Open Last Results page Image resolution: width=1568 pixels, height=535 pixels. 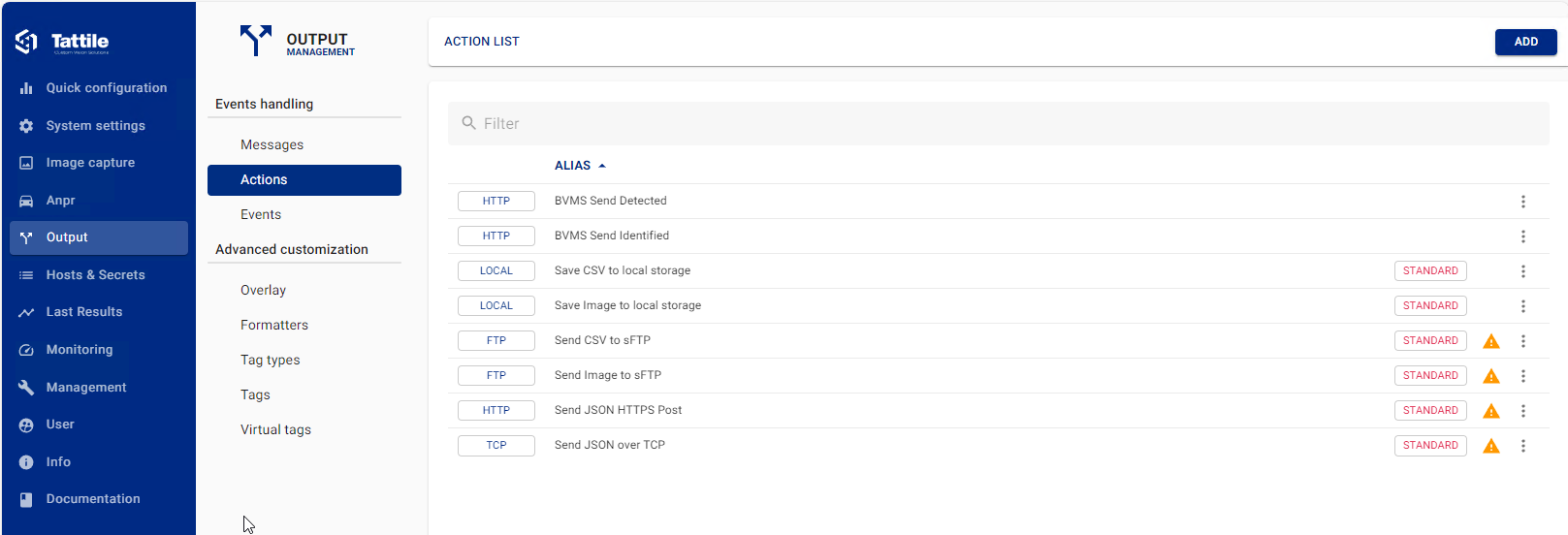(x=99, y=312)
